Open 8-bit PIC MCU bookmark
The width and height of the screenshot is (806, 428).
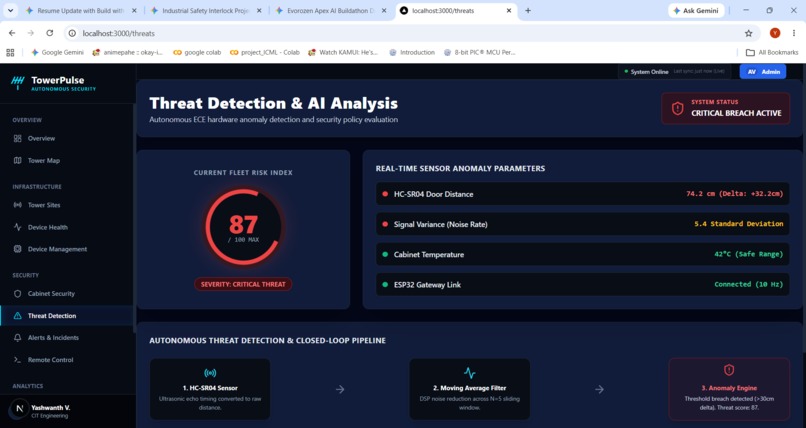click(479, 52)
